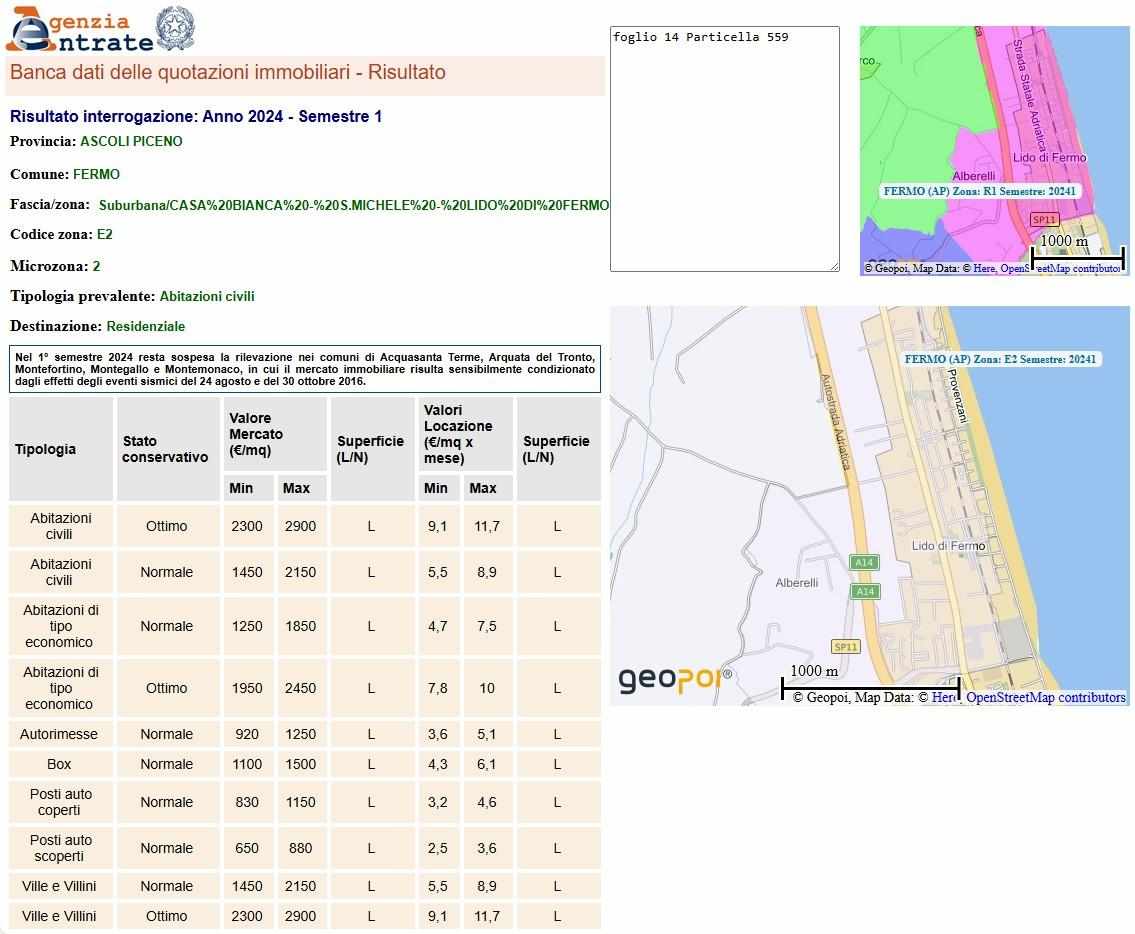Select the Autorimesse row label

(x=59, y=734)
